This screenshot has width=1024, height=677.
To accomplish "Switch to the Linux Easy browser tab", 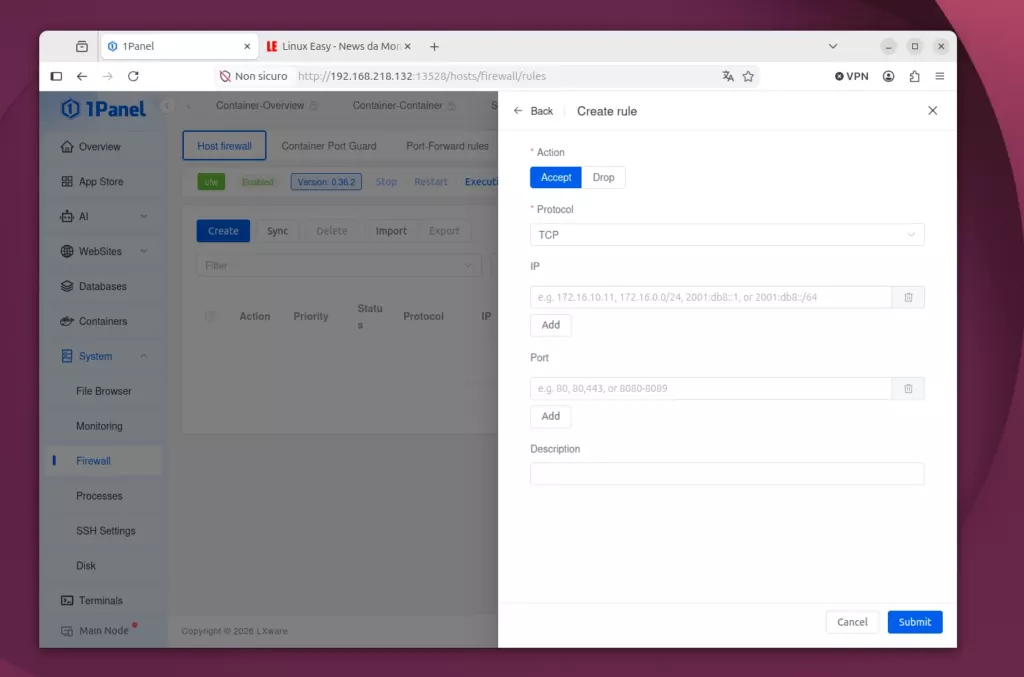I will (338, 46).
